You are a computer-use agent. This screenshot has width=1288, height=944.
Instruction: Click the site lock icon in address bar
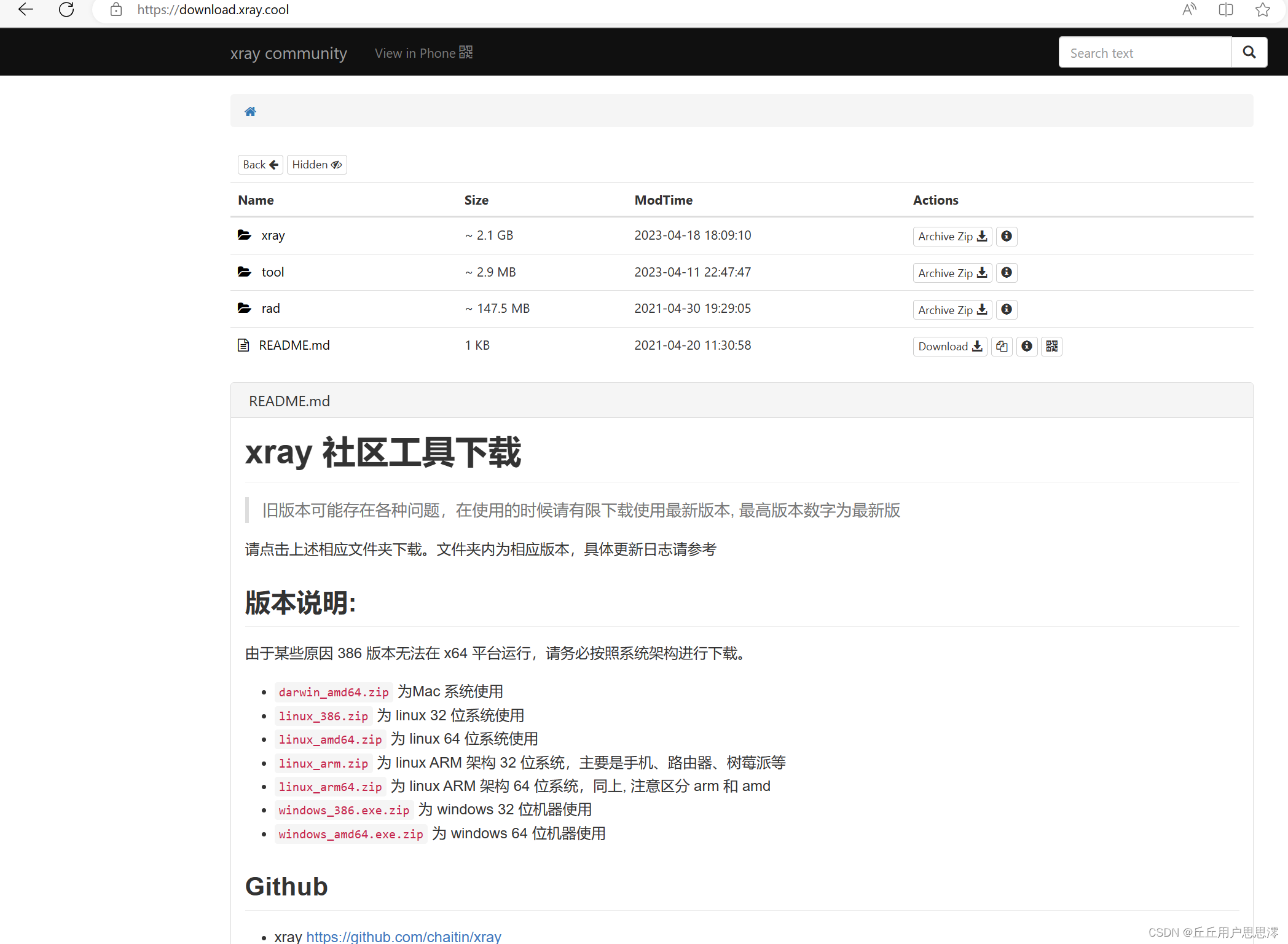[x=116, y=10]
